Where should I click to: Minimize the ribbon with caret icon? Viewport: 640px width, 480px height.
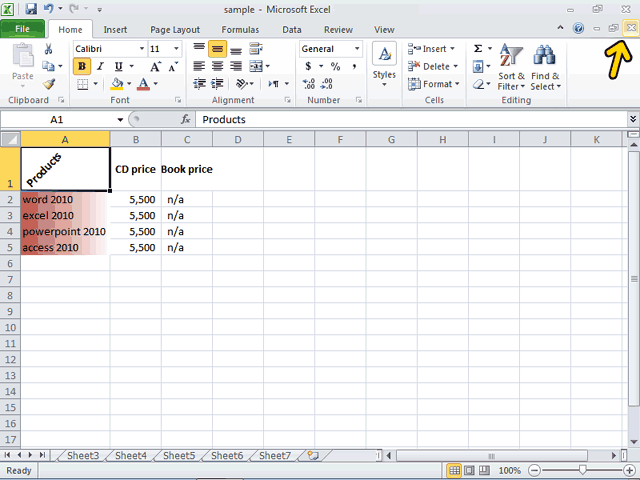tap(560, 28)
